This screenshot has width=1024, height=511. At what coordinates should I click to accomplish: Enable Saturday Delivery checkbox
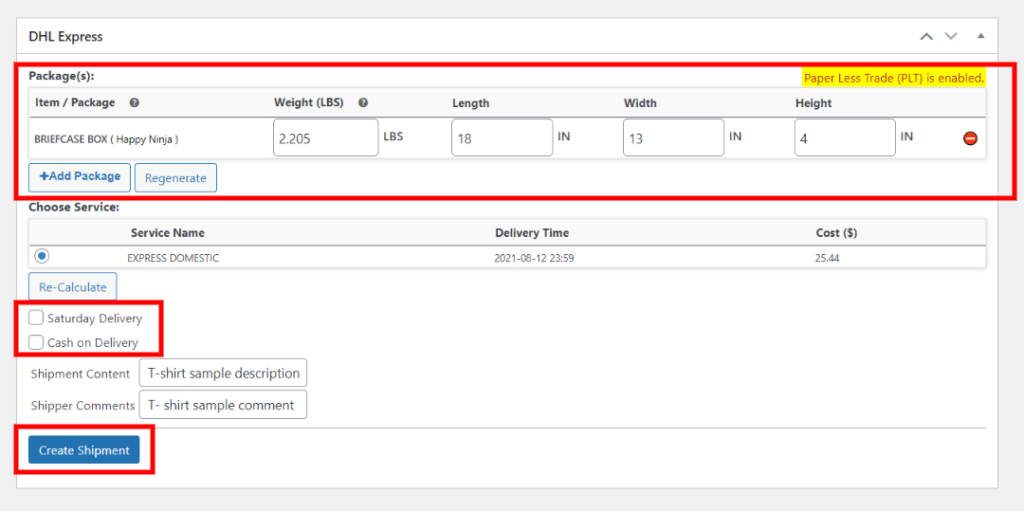(x=36, y=318)
